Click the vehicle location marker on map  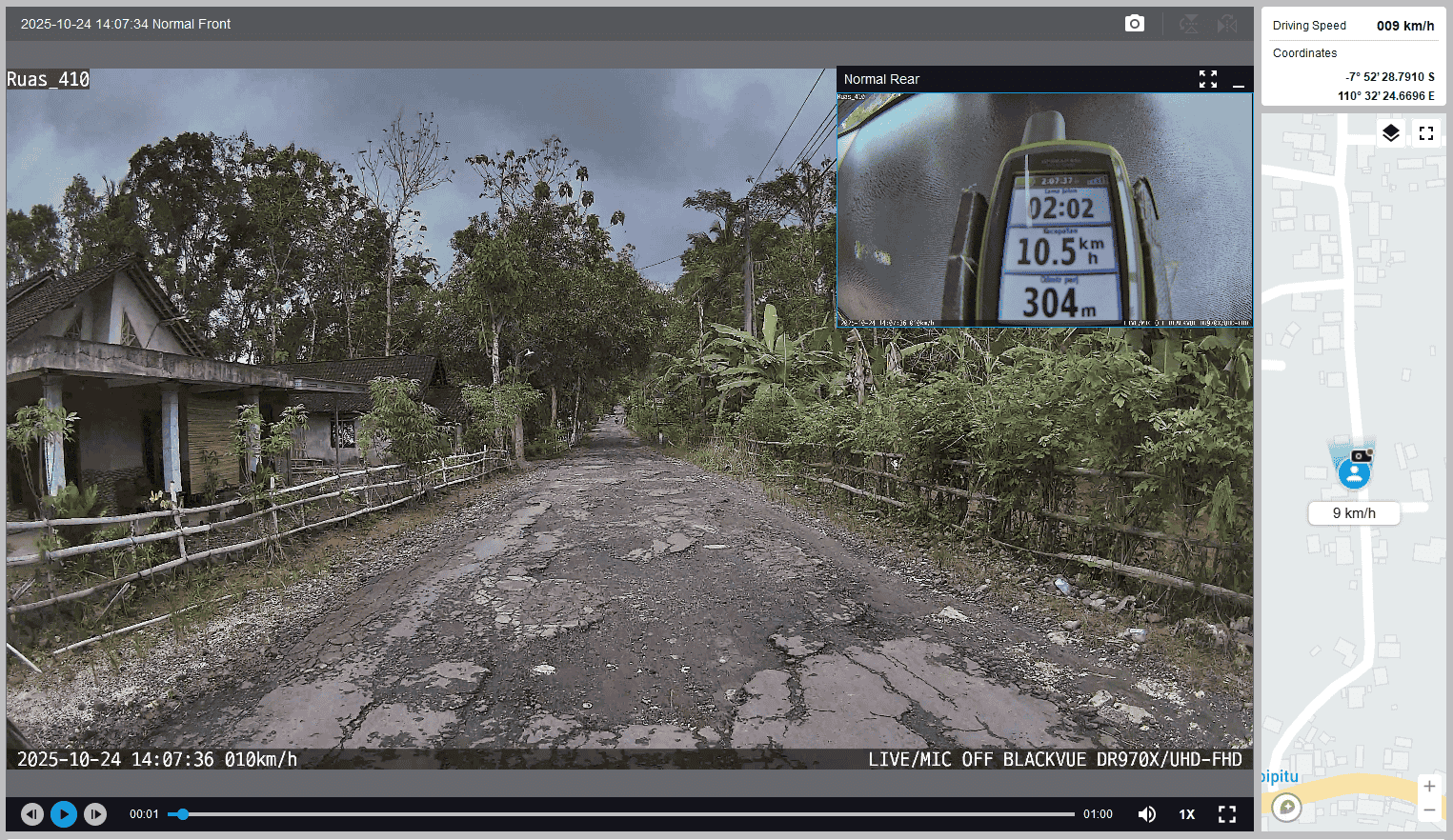tap(1354, 472)
